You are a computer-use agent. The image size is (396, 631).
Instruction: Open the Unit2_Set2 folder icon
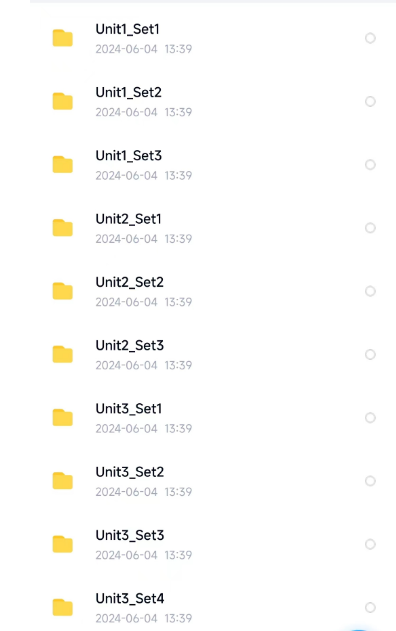point(62,291)
